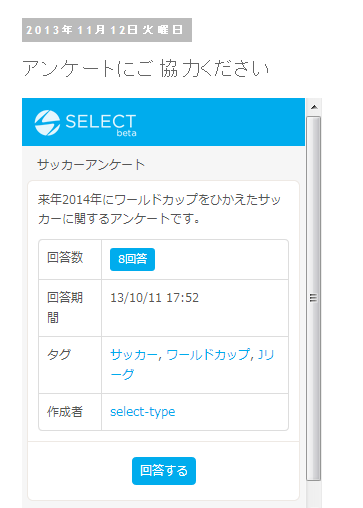Click the 回答期間 row label
Screen dimensions: 363x508
coord(65,307)
